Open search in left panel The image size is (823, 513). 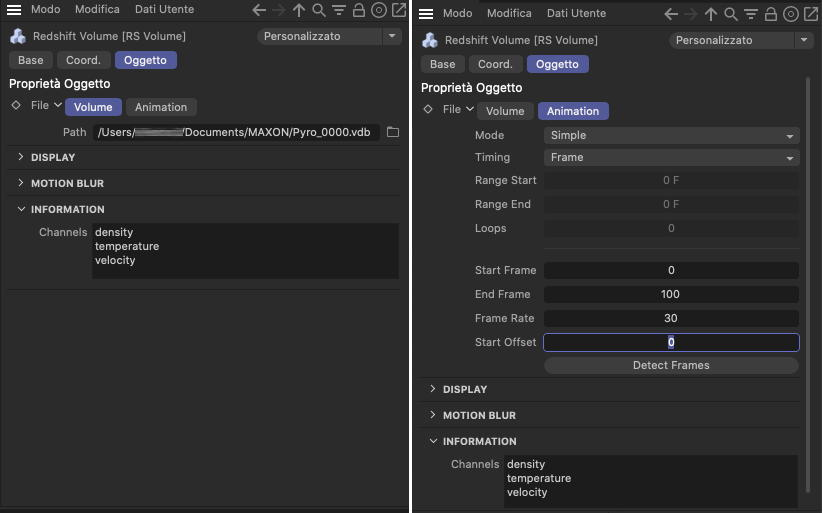click(319, 10)
